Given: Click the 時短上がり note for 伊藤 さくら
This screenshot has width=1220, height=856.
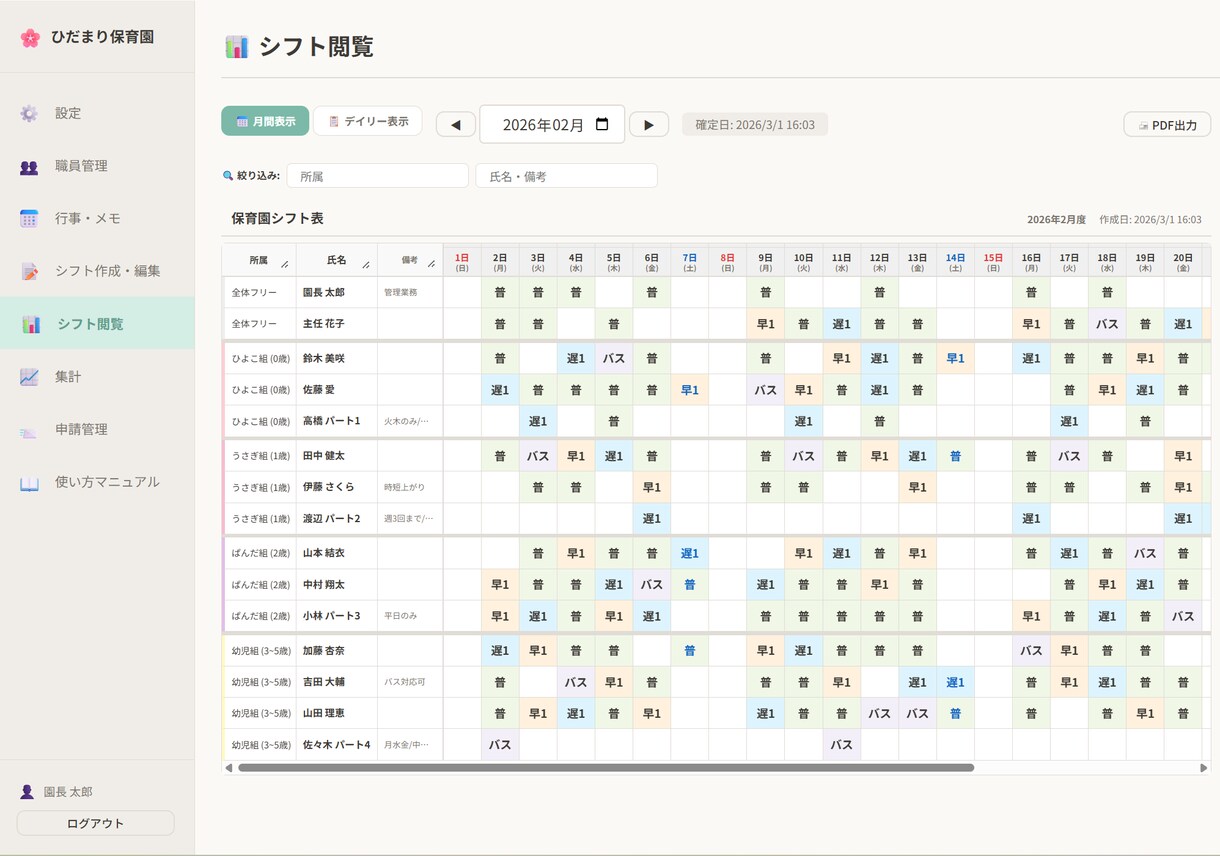Looking at the screenshot, I should [x=405, y=488].
